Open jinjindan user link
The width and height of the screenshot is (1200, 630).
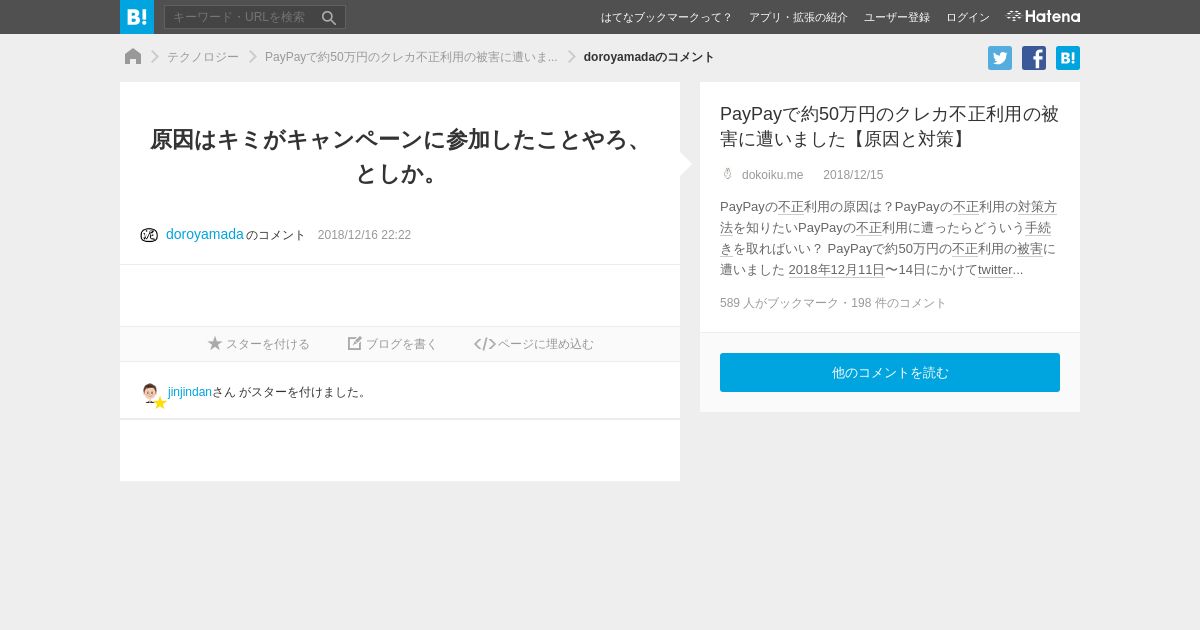[190, 392]
